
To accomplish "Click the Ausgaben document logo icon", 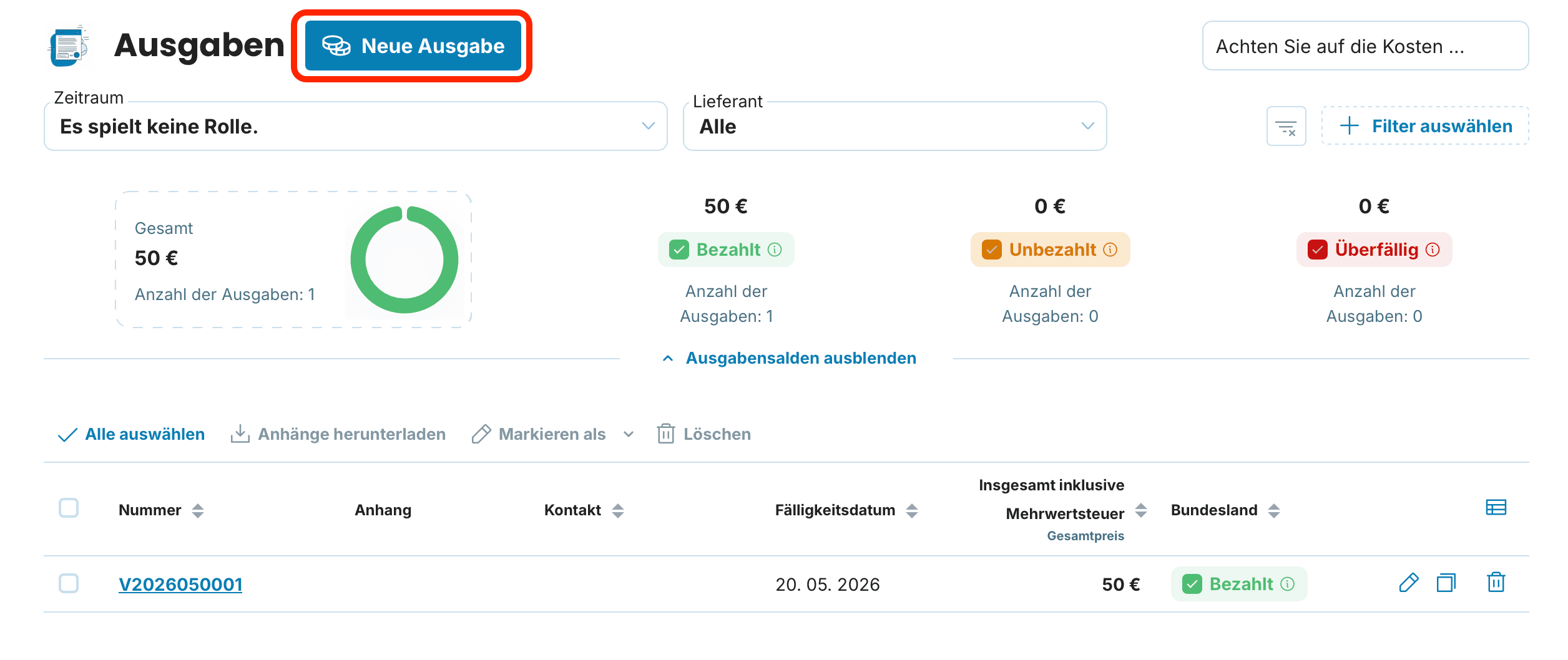I will (x=69, y=46).
